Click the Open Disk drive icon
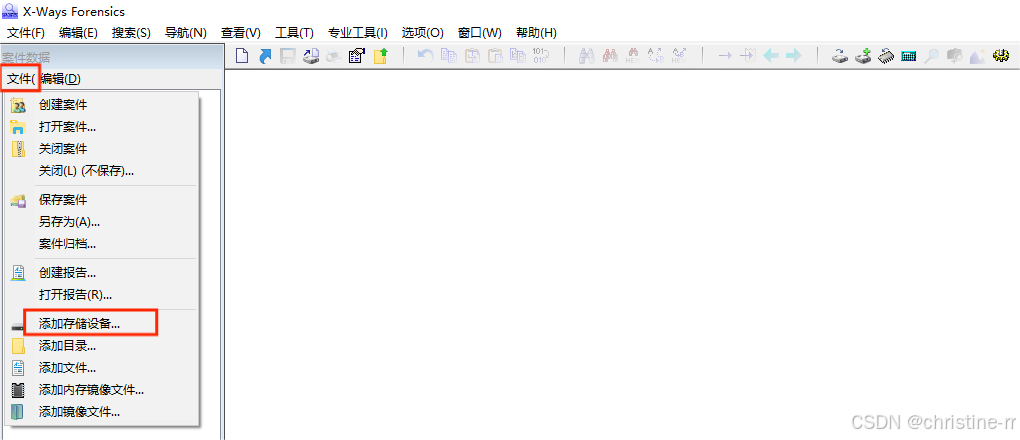Viewport: 1020px width, 440px height. 840,56
